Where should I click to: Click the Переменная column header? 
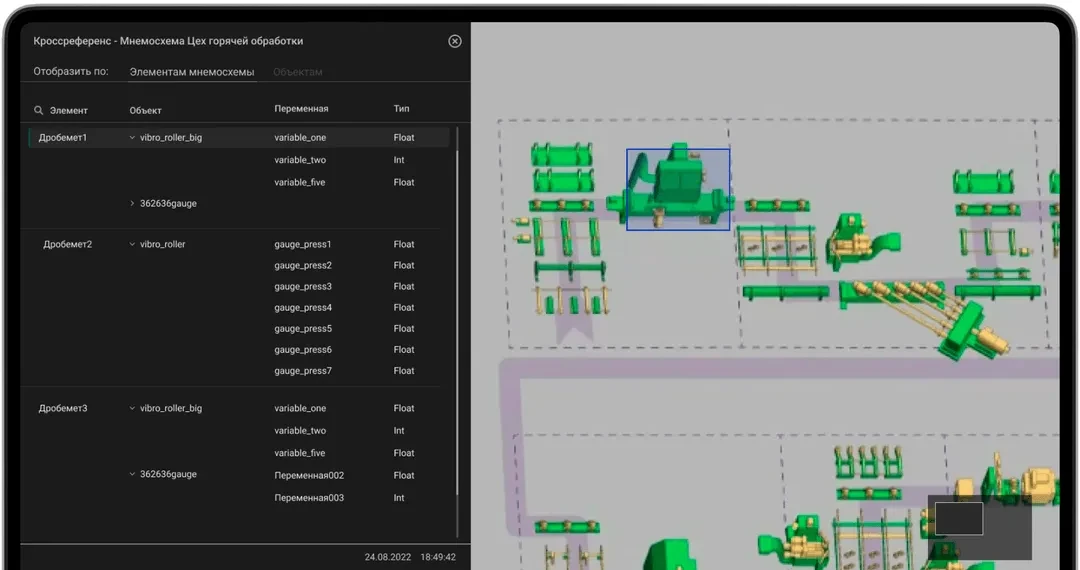pyautogui.click(x=301, y=109)
